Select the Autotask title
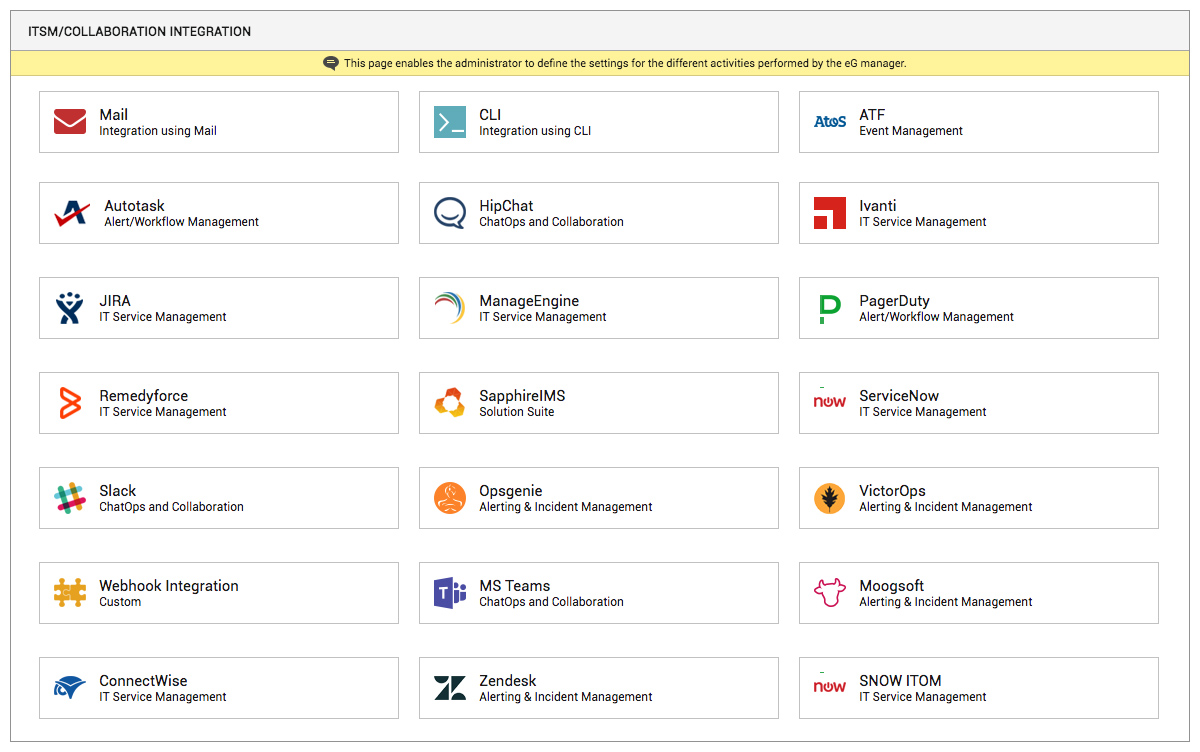Screen dimensions: 1200x752 pyautogui.click(x=135, y=206)
